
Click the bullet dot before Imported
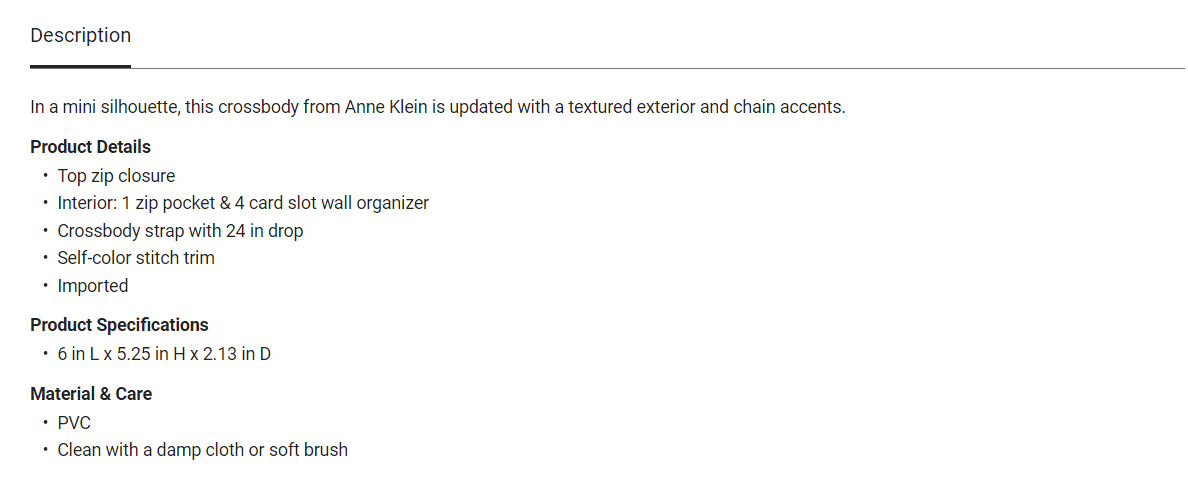[45, 286]
